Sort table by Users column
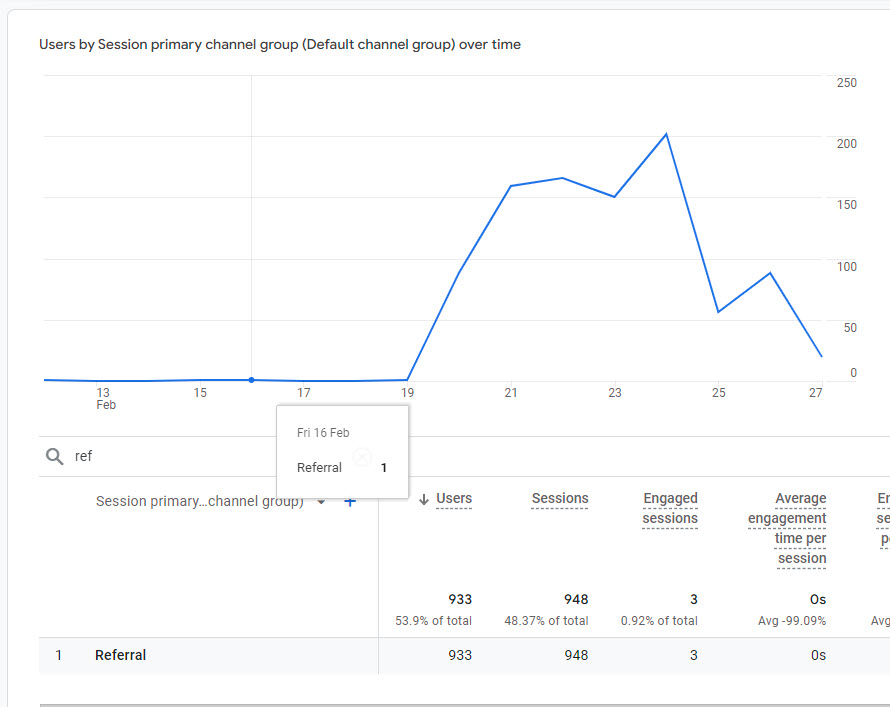This screenshot has width=890, height=707. pos(454,498)
